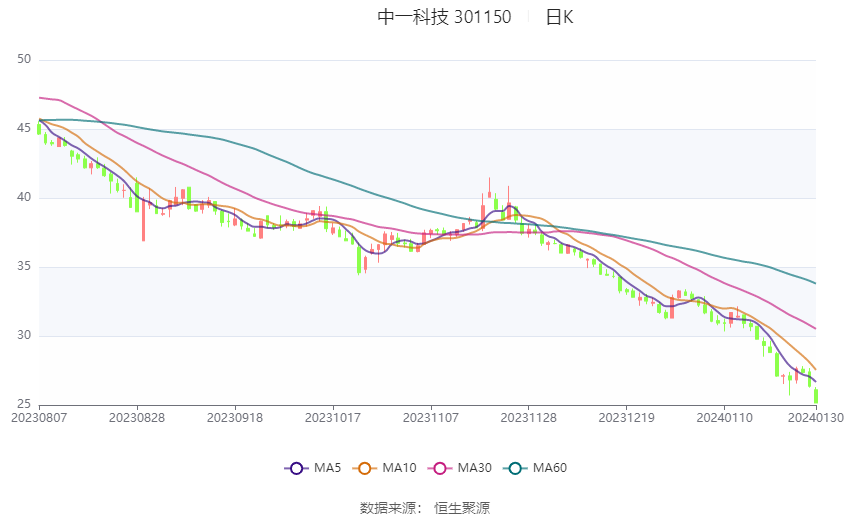Click the 20231128 date axis label

tap(529, 418)
